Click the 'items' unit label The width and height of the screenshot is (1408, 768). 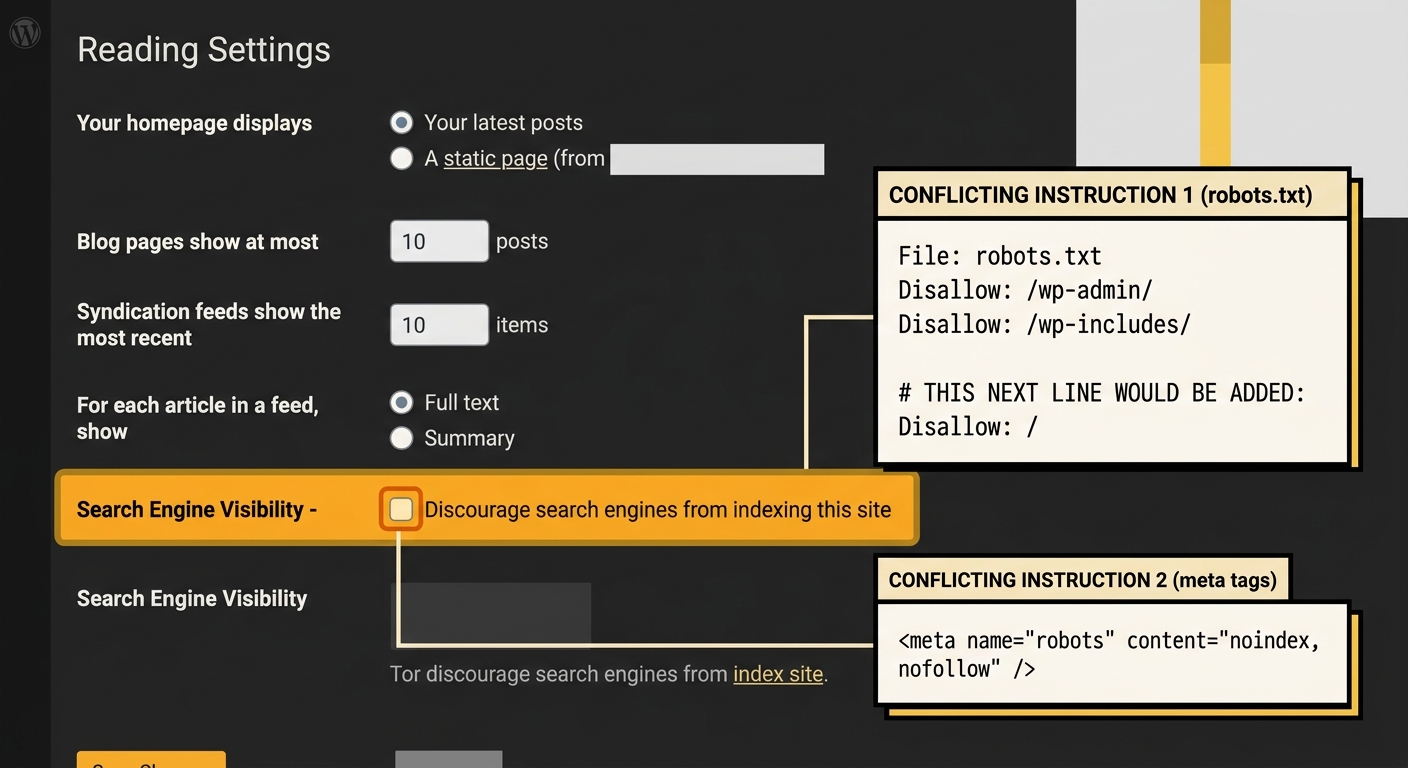point(522,325)
